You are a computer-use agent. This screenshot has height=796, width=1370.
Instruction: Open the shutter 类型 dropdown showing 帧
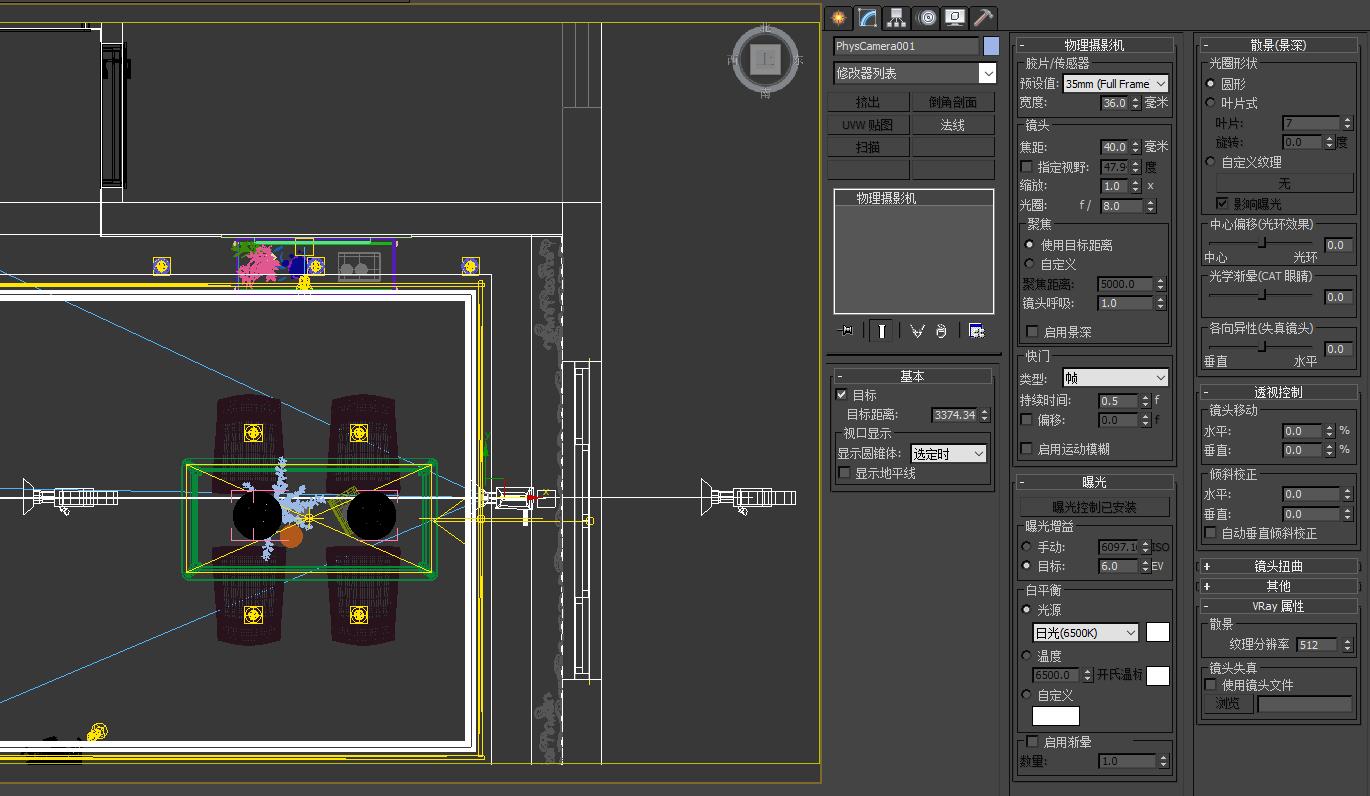[x=1115, y=376]
